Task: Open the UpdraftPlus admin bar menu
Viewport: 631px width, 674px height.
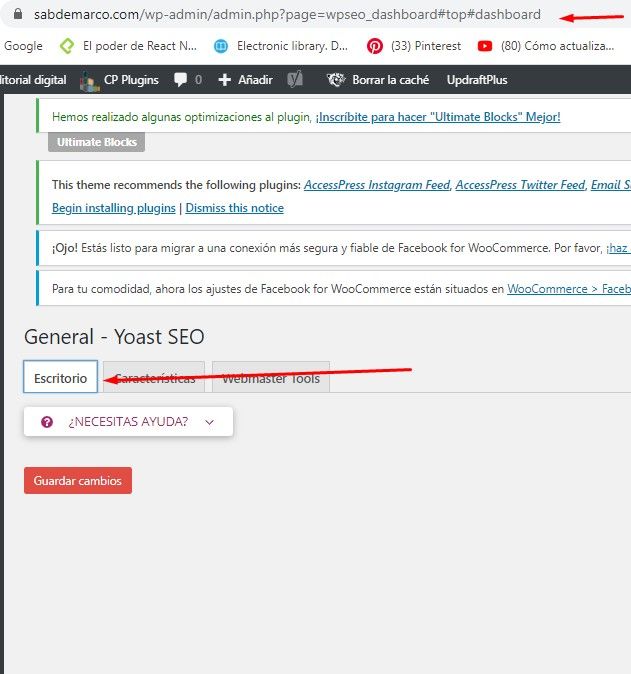Action: point(477,80)
